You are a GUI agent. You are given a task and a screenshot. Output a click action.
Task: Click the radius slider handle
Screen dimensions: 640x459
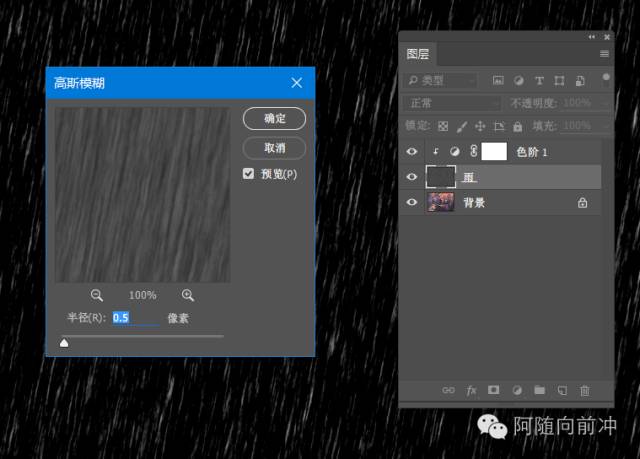65,343
